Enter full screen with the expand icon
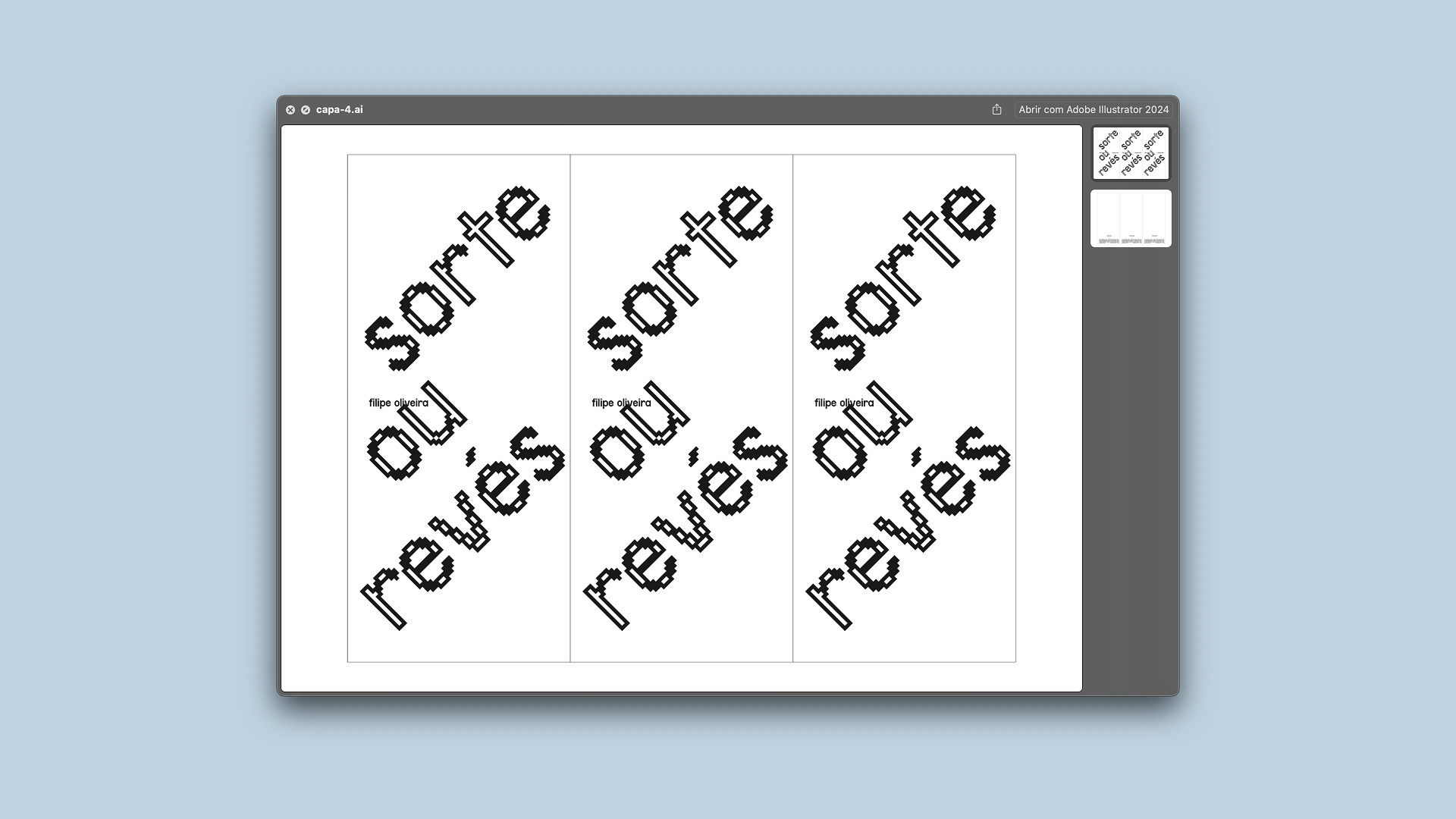The image size is (1456, 819). (x=306, y=110)
